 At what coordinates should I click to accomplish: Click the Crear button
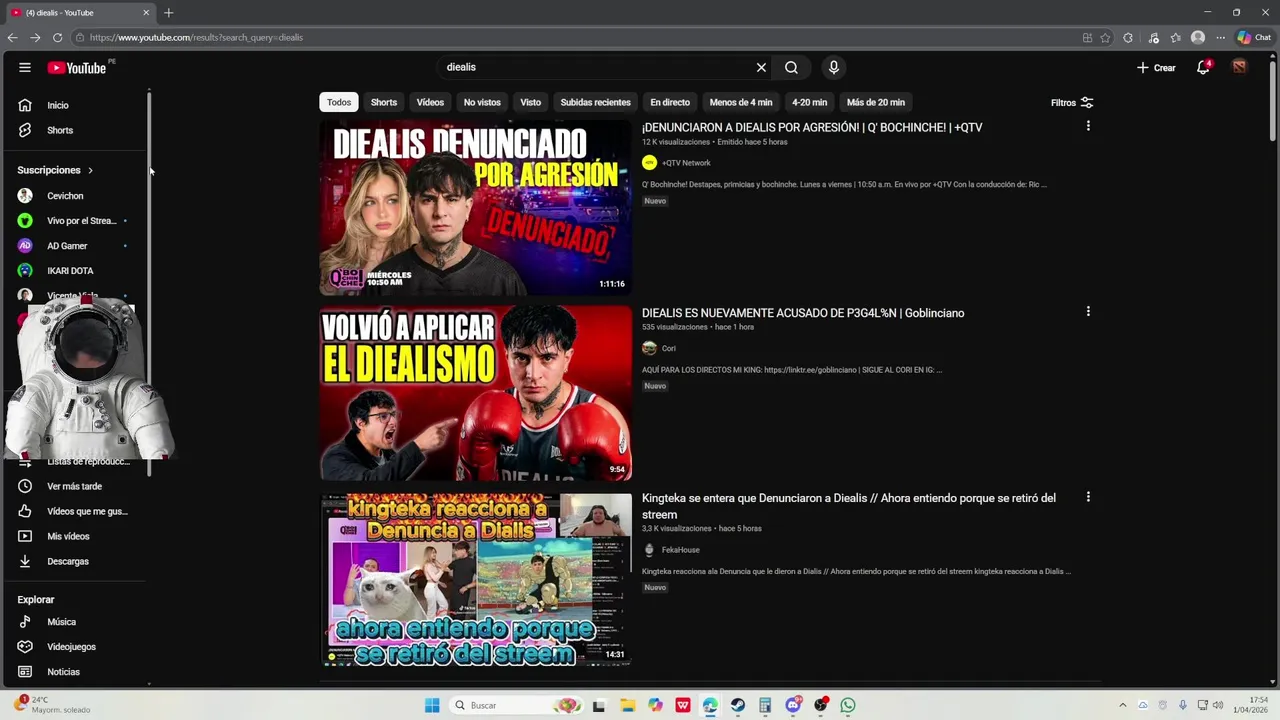tap(1156, 67)
